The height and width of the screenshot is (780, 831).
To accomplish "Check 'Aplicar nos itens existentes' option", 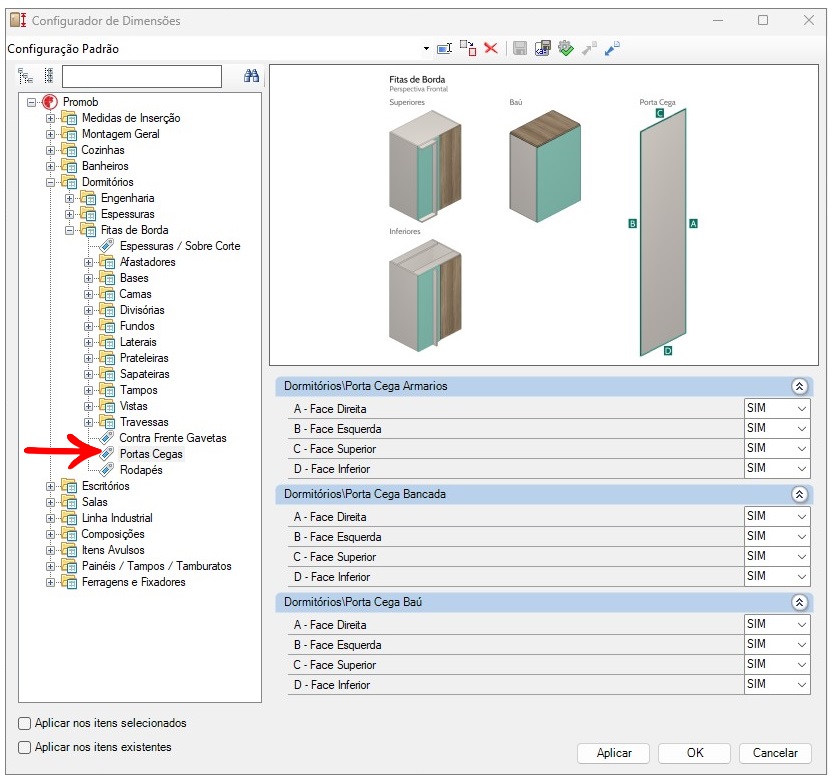I will point(25,747).
